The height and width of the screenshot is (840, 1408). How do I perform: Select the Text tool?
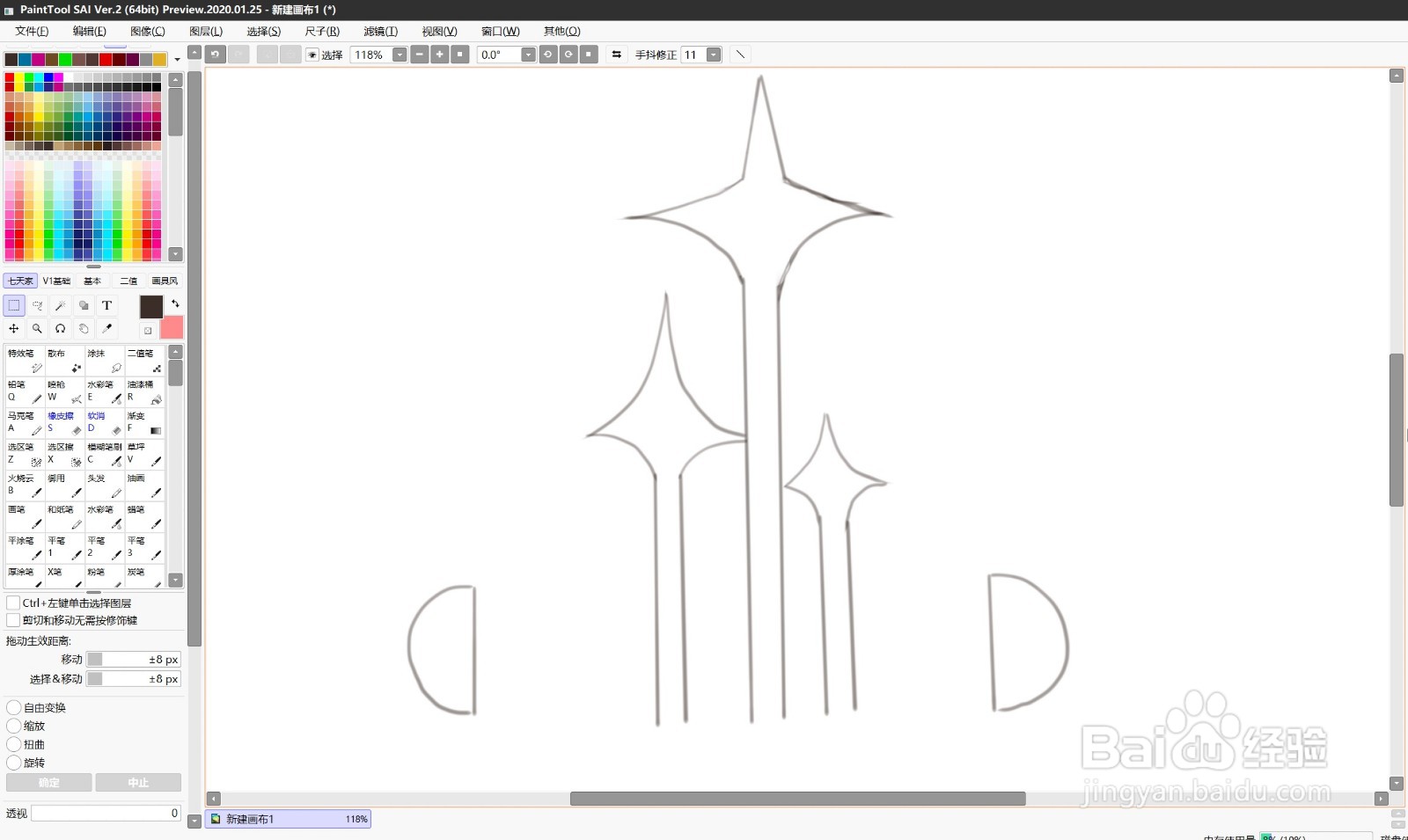click(106, 305)
